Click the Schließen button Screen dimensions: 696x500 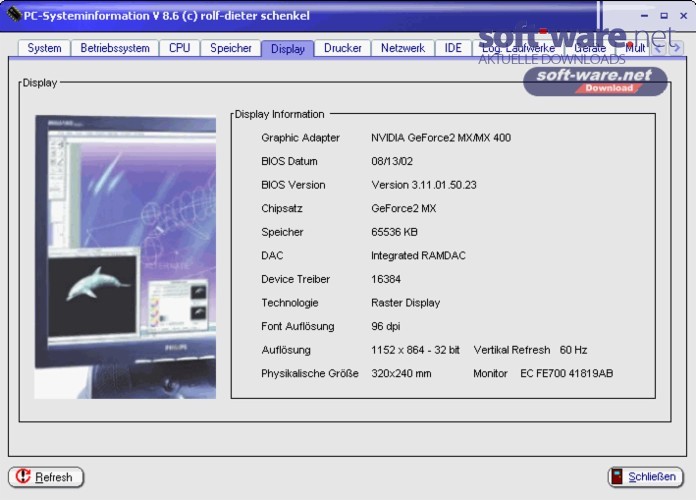click(645, 477)
